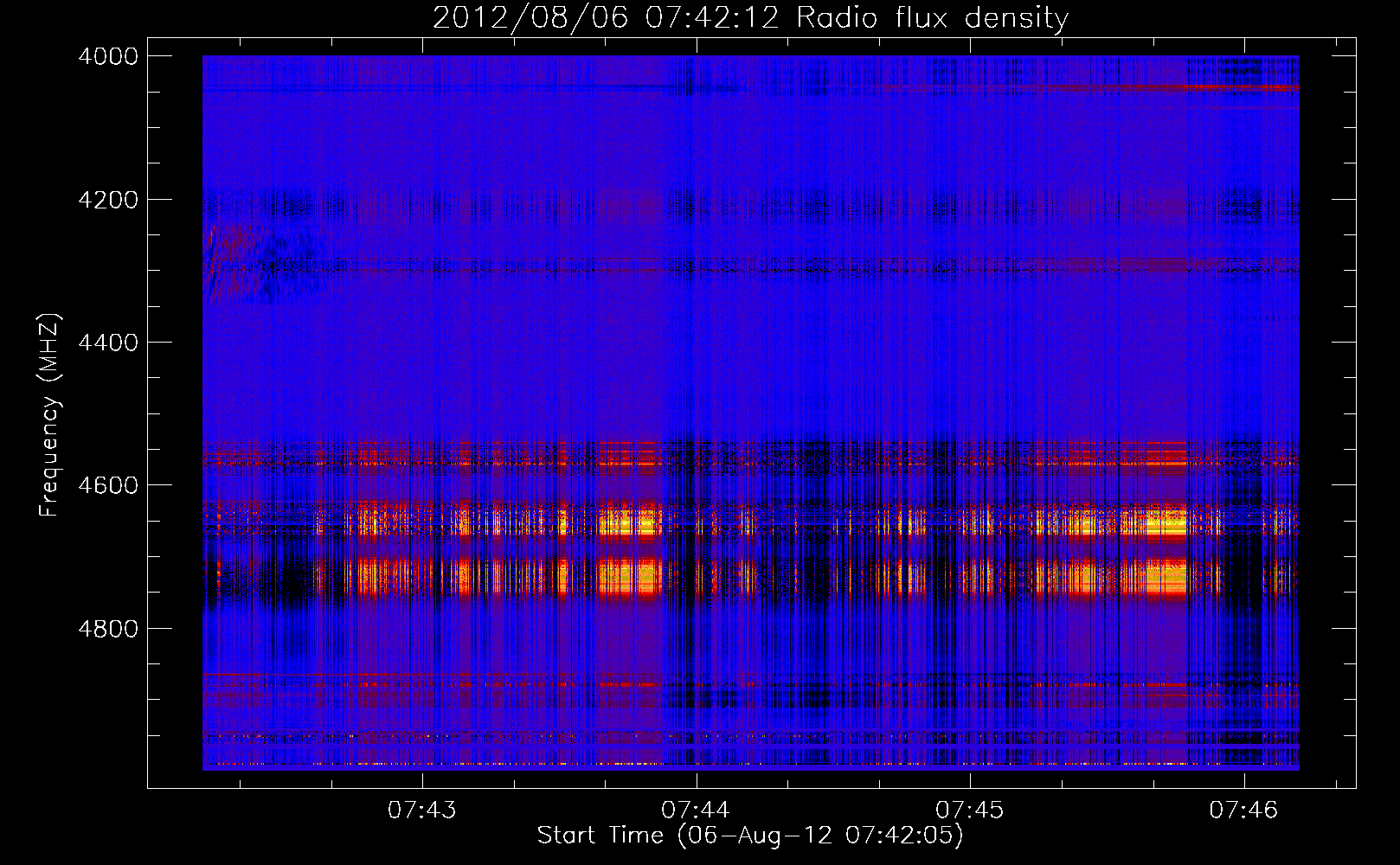Click the 07:46 time tick label

[x=1243, y=810]
